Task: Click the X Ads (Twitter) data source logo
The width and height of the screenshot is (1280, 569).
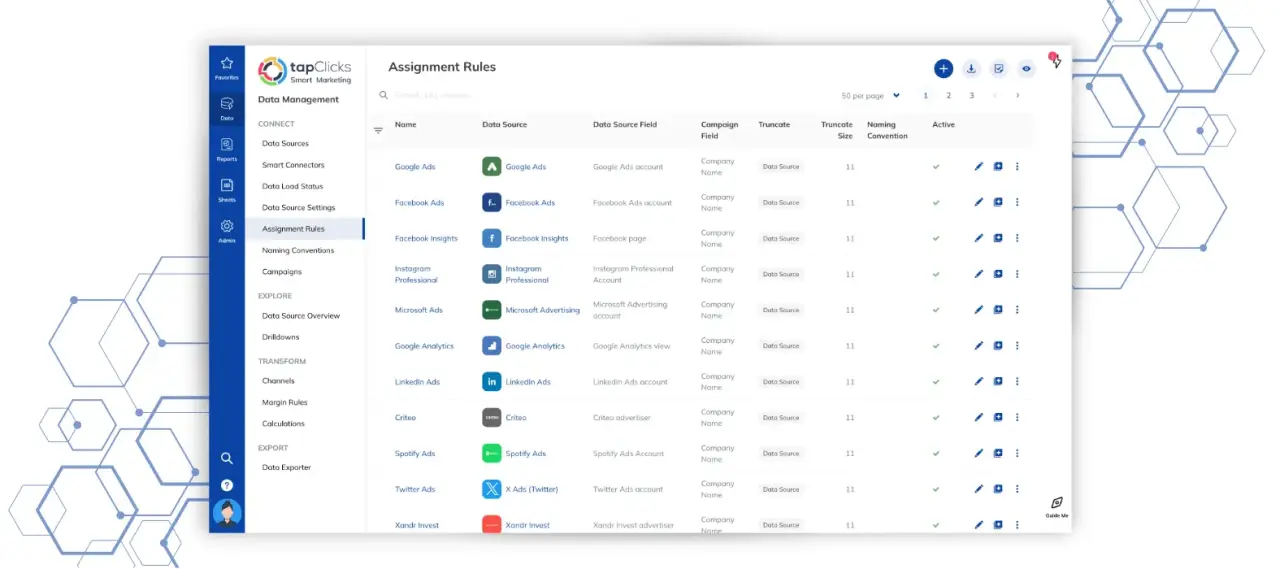Action: [491, 489]
